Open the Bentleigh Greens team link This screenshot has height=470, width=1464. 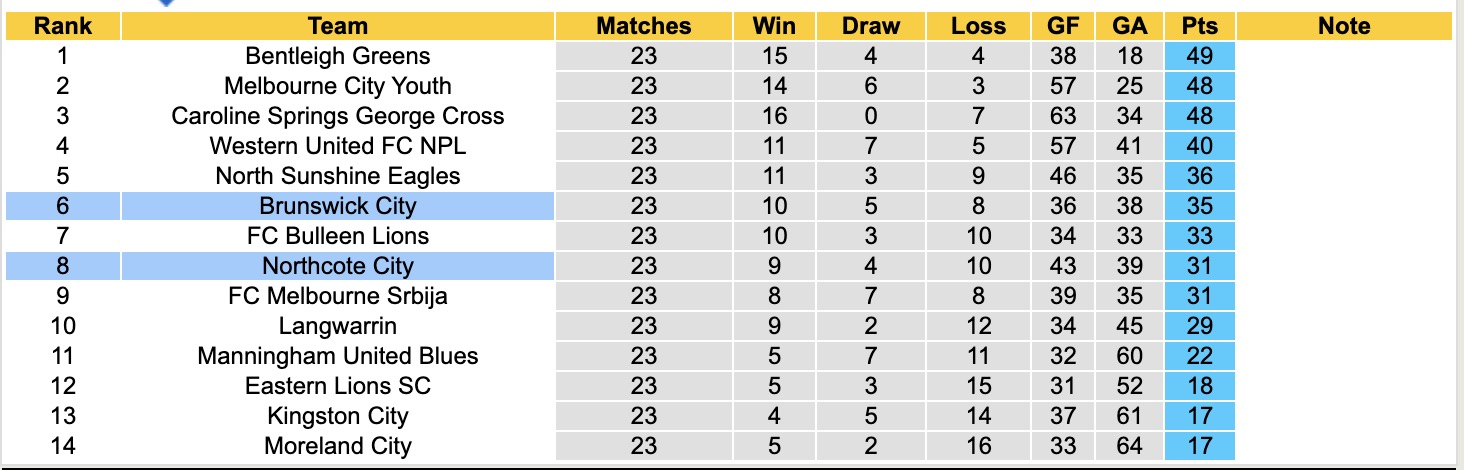click(338, 56)
